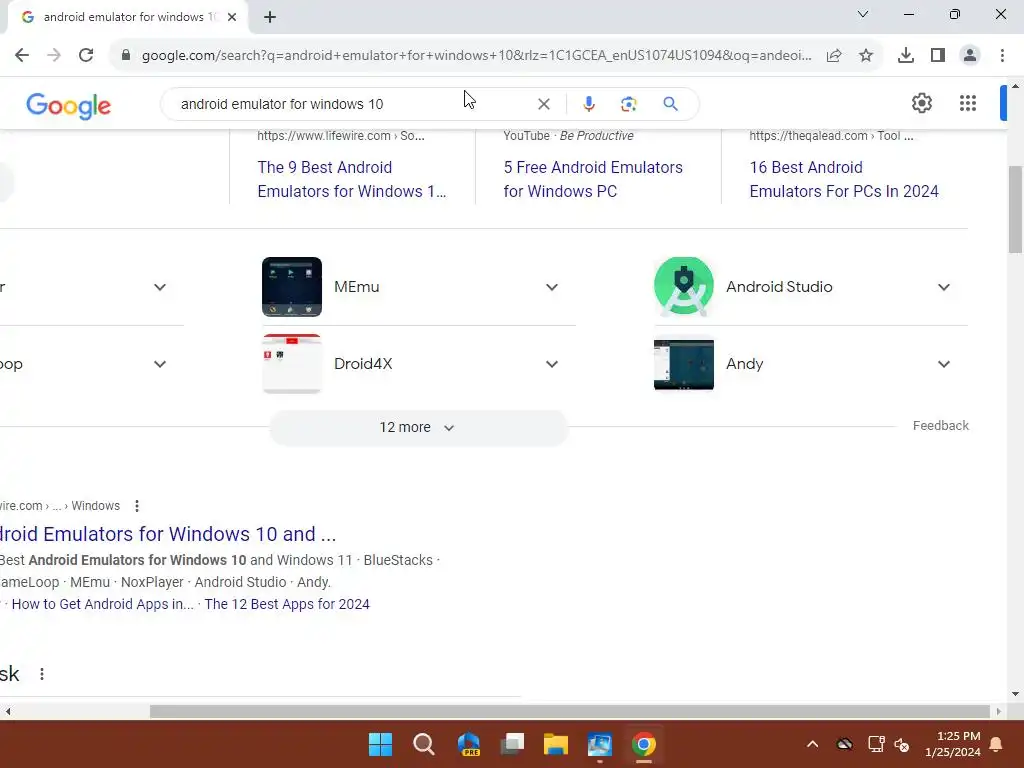Viewport: 1024px width, 768px height.
Task: Open options dots beside People also ask
Action: (42, 674)
